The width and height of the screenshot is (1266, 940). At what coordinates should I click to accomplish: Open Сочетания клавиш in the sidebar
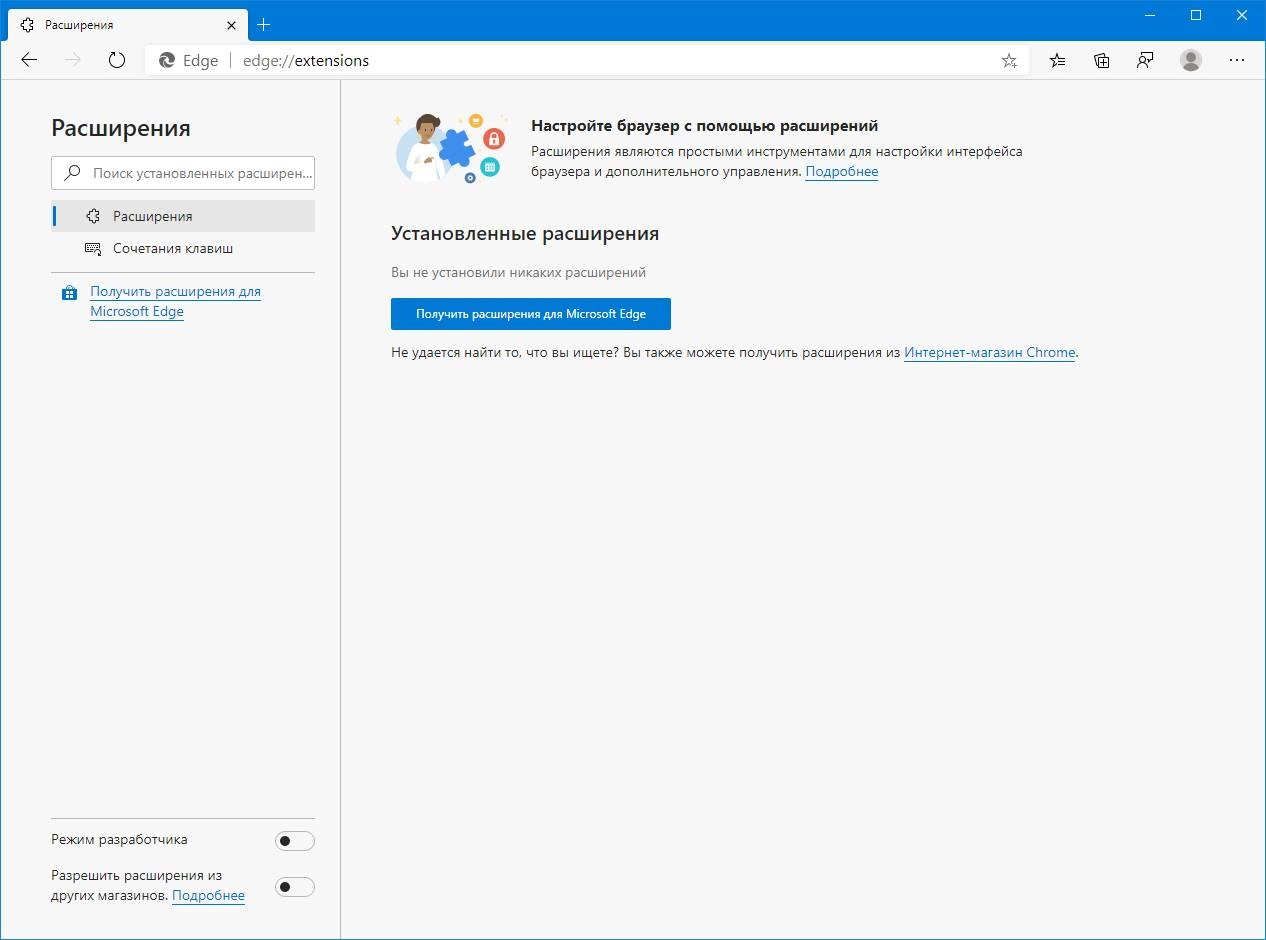click(x=183, y=248)
